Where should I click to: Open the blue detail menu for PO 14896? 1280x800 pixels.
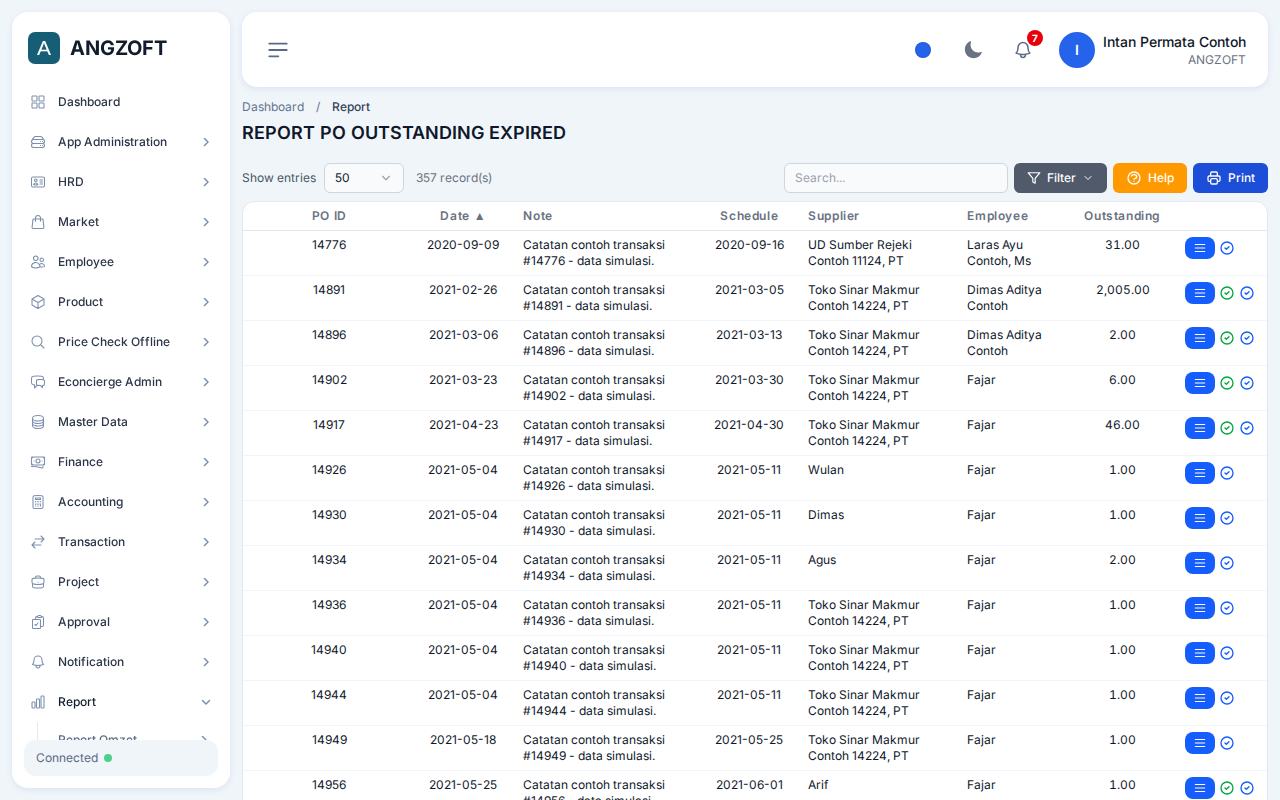[1200, 338]
